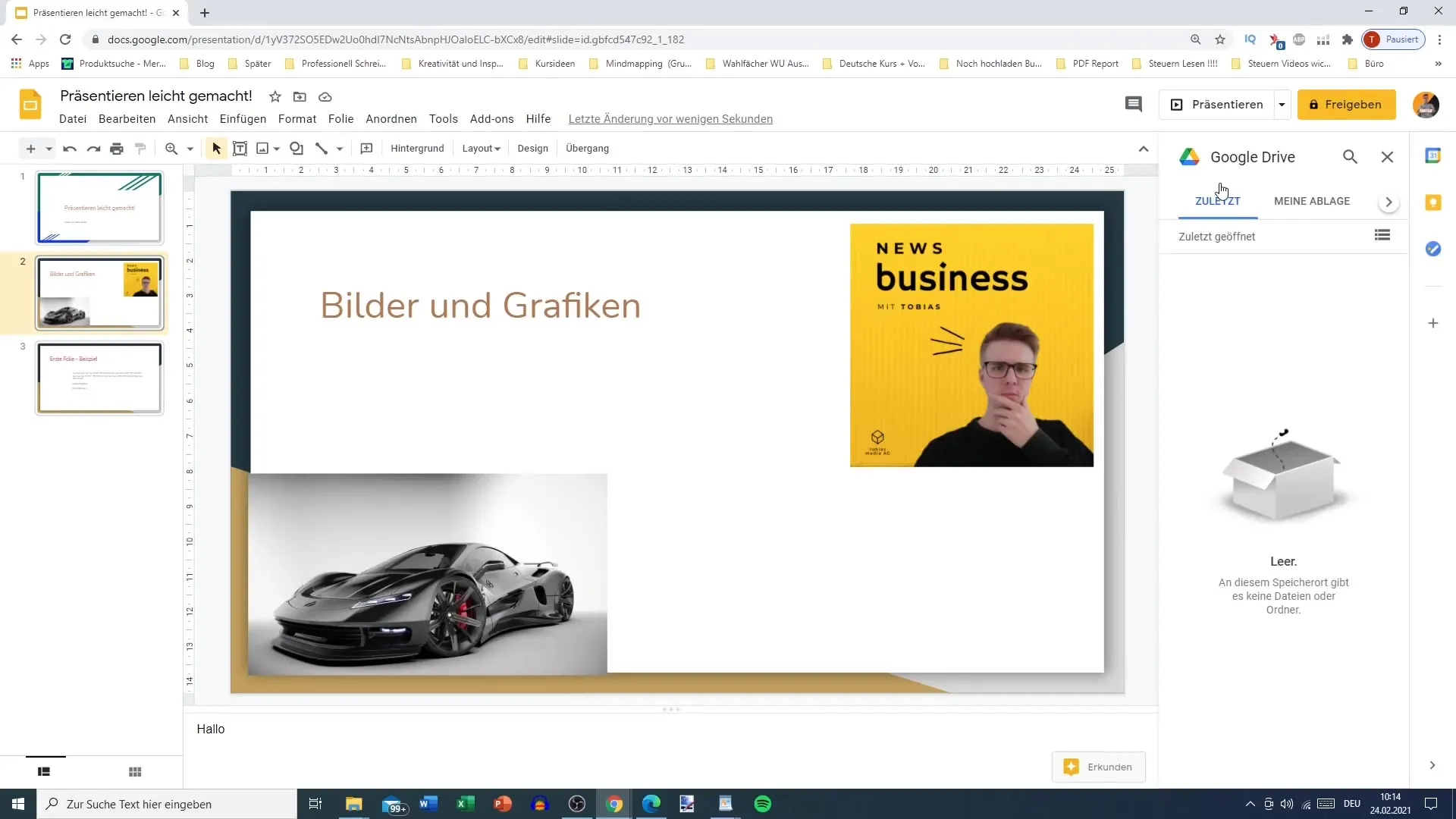Viewport: 1456px width, 819px height.
Task: Switch to the MEINE ABLAGE tab
Action: 1312,201
